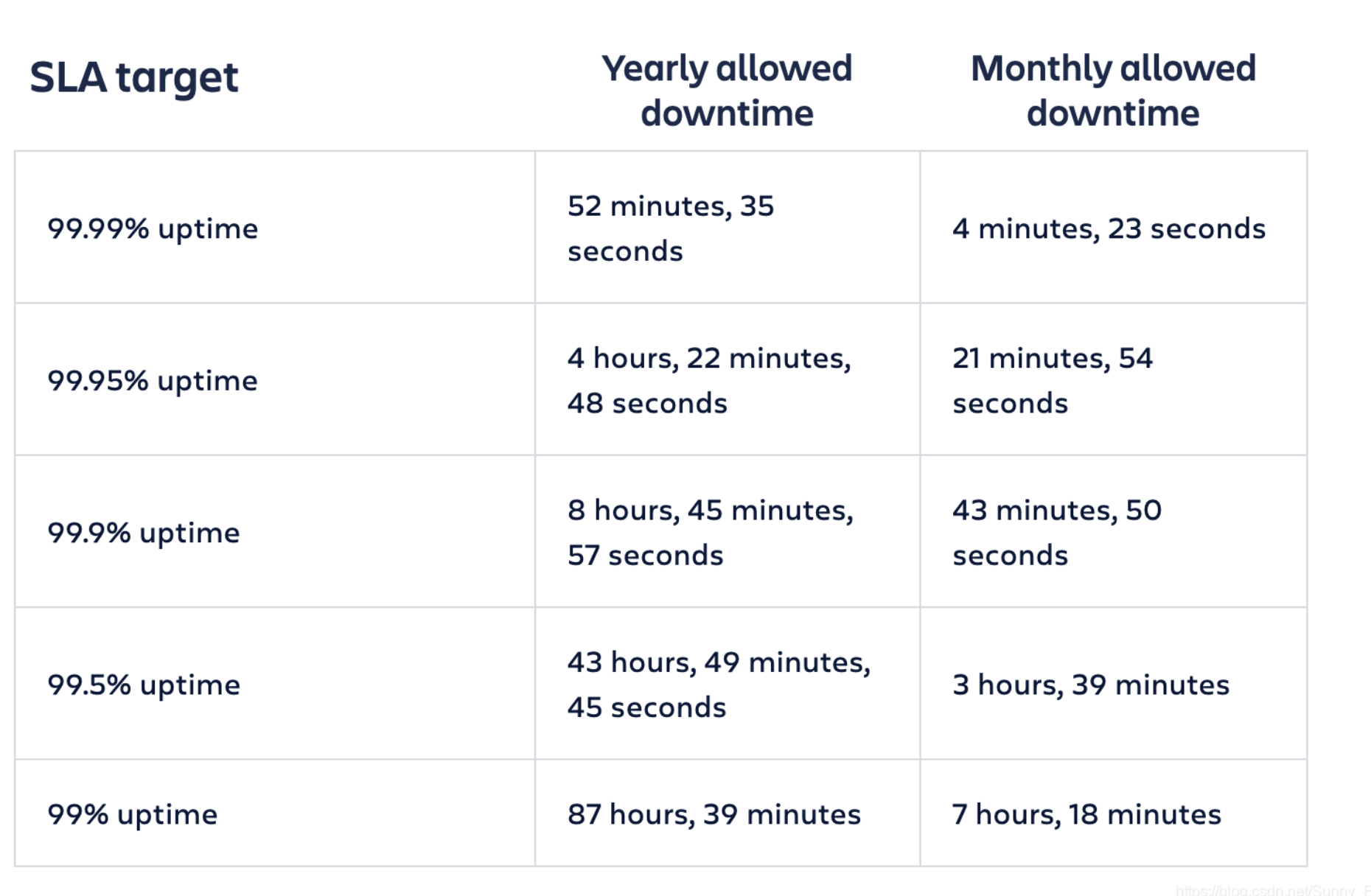Click the 43 hours, 49 minutes yearly cell

click(728, 683)
